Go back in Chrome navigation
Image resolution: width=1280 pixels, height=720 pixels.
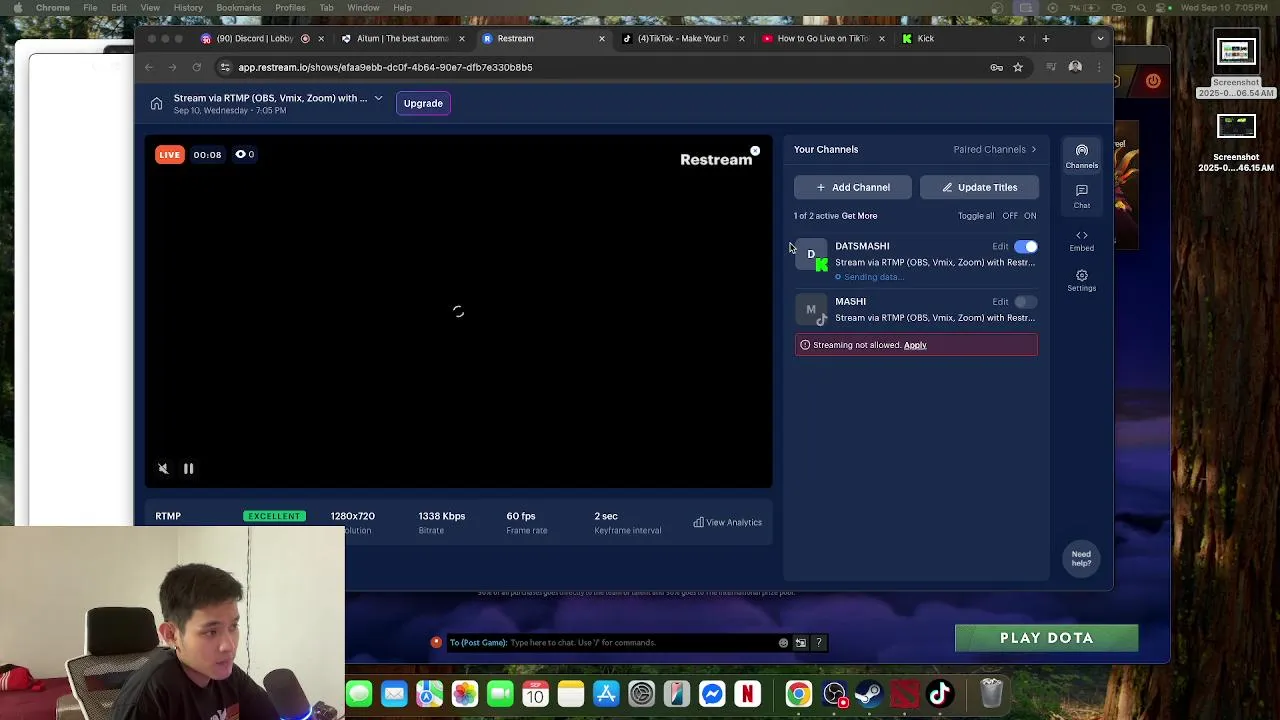click(148, 67)
